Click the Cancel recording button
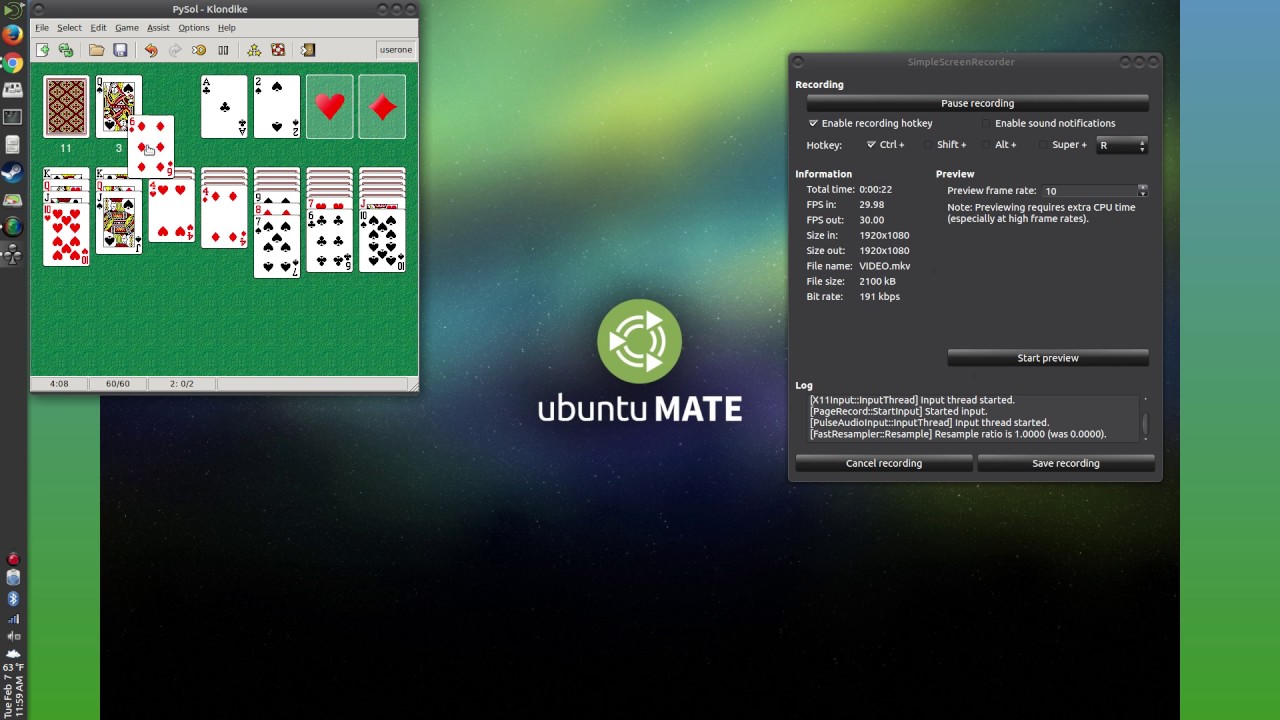The image size is (1280, 720). click(884, 463)
